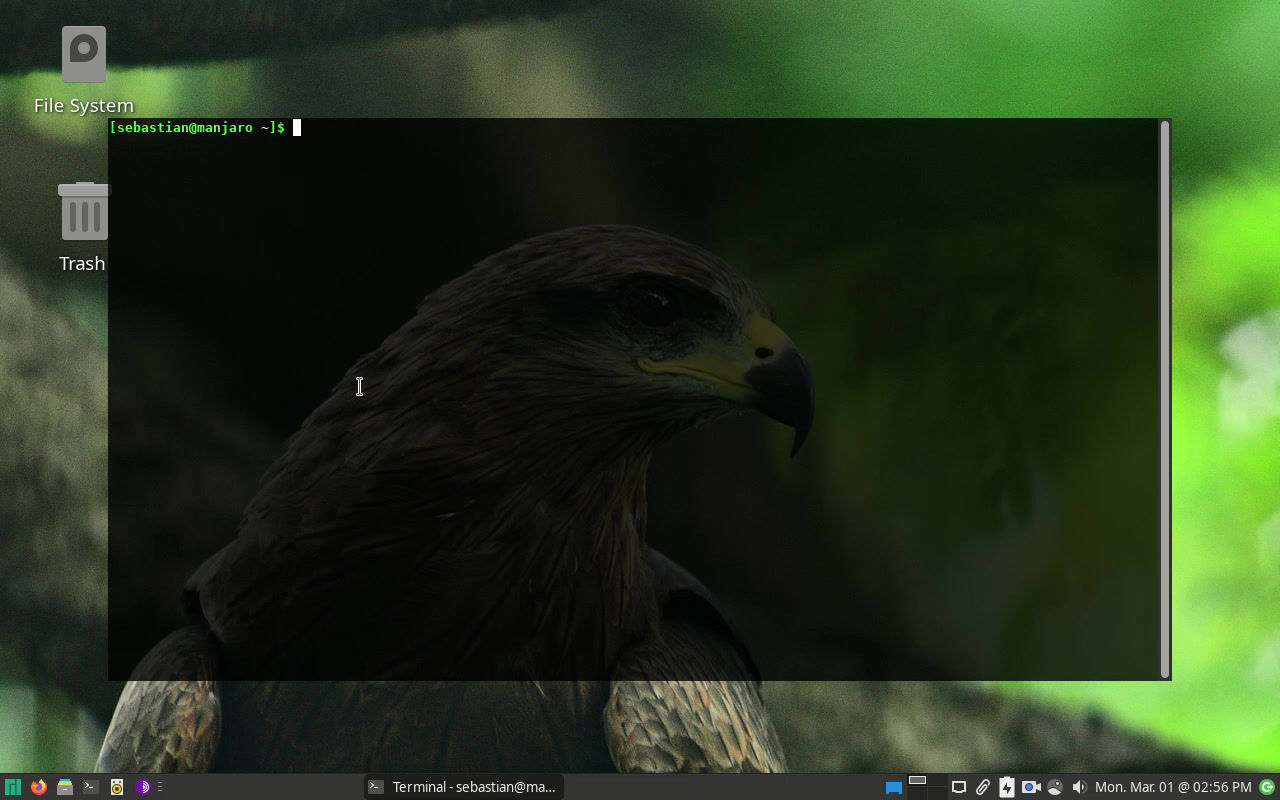Click the terminal launcher in the panel
Viewport: 1280px width, 800px height.
[x=91, y=787]
